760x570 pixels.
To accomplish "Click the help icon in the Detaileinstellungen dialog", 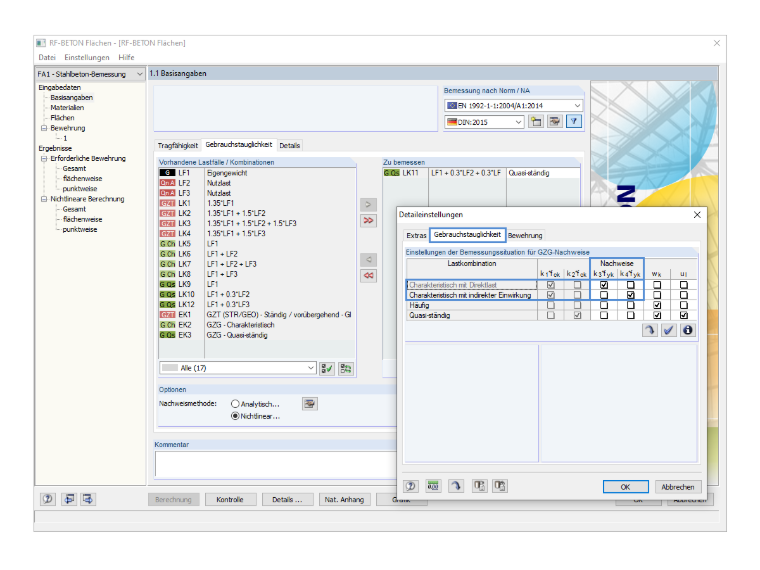I will pyautogui.click(x=411, y=486).
